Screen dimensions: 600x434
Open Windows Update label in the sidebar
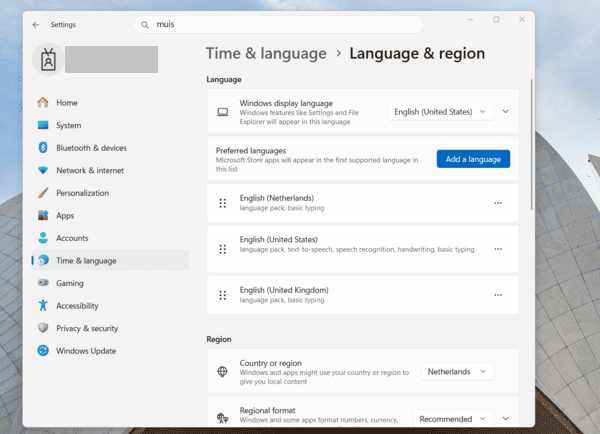[x=86, y=351]
